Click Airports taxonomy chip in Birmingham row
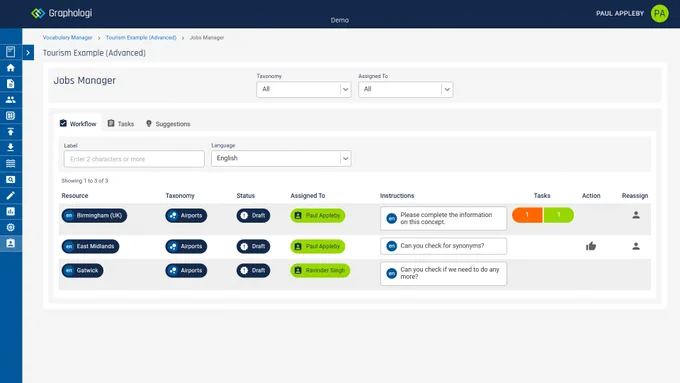Screen dimensions: 680x383 pyautogui.click(x=186, y=216)
